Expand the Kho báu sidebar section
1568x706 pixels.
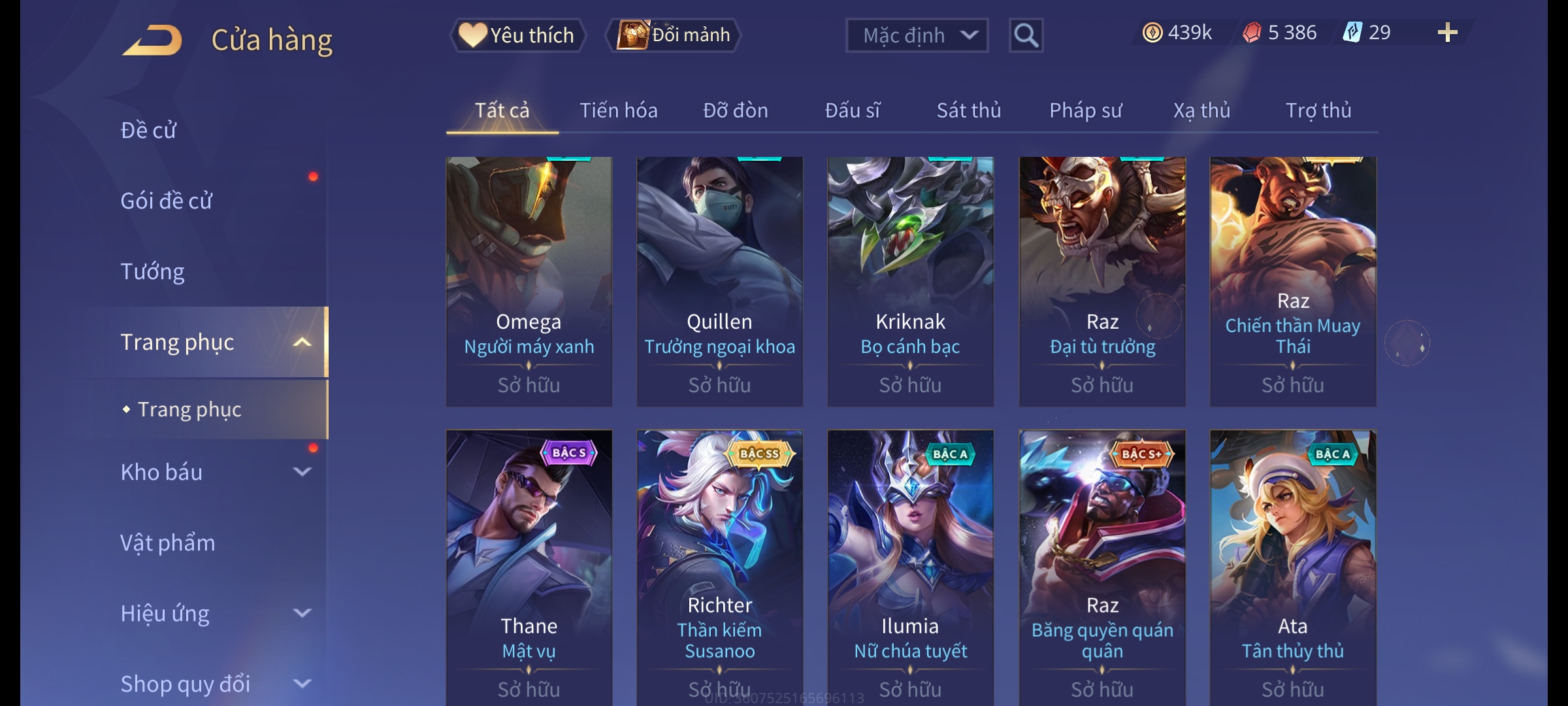pos(302,471)
